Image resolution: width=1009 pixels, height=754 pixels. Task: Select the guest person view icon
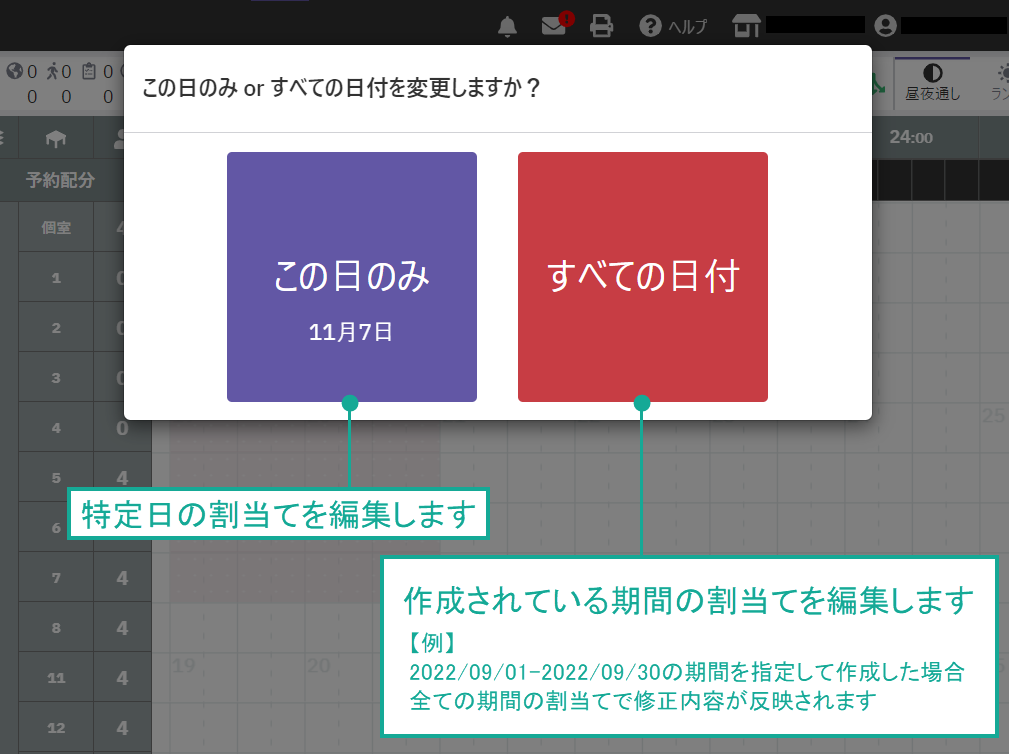coord(119,139)
